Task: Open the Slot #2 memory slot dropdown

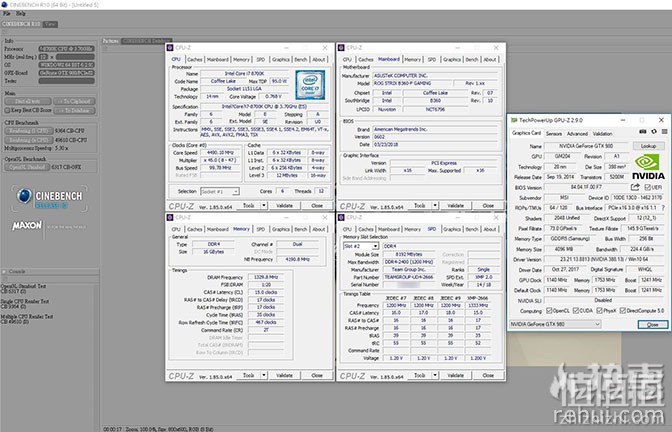Action: 361,246
